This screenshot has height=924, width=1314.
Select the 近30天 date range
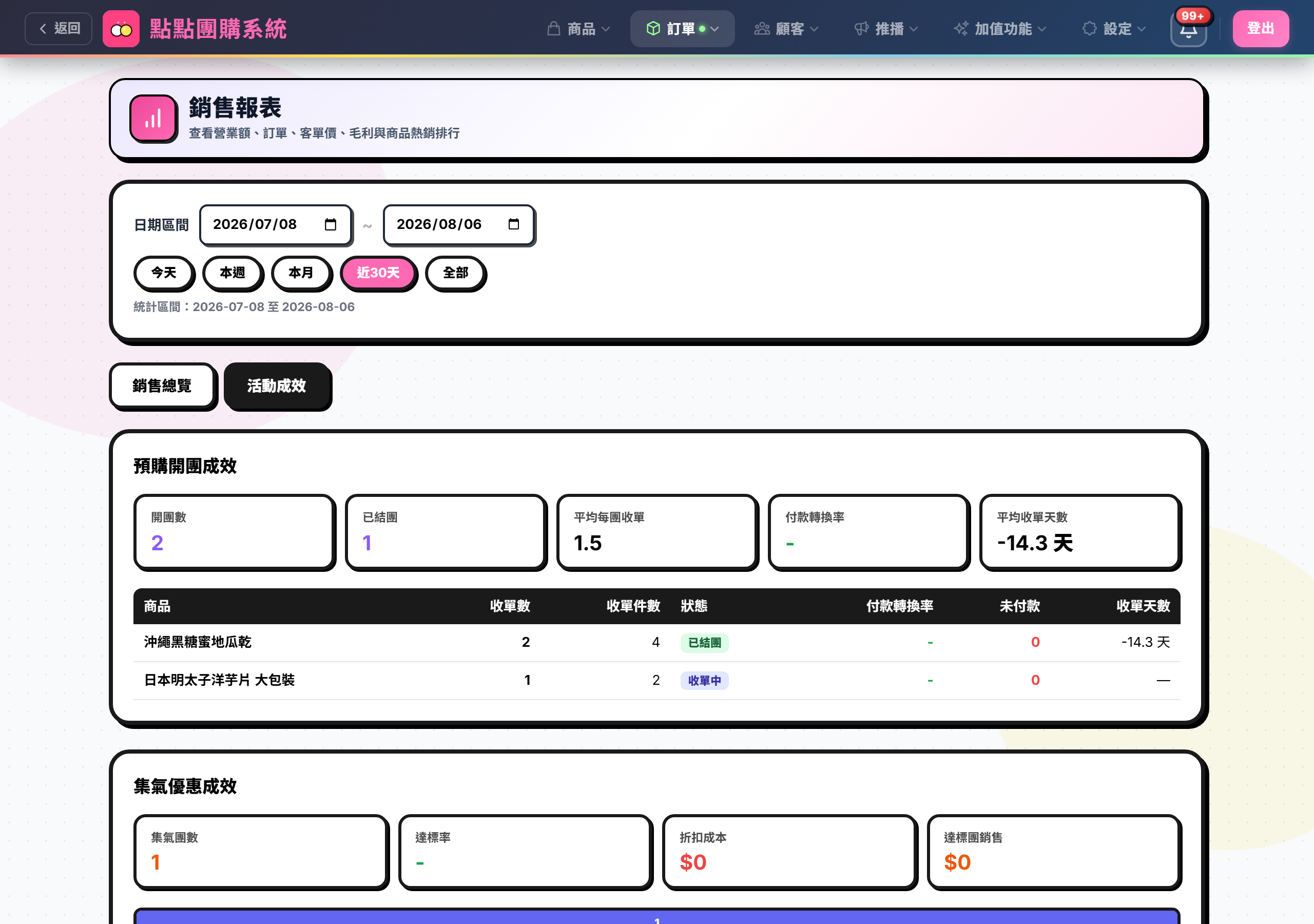[378, 273]
